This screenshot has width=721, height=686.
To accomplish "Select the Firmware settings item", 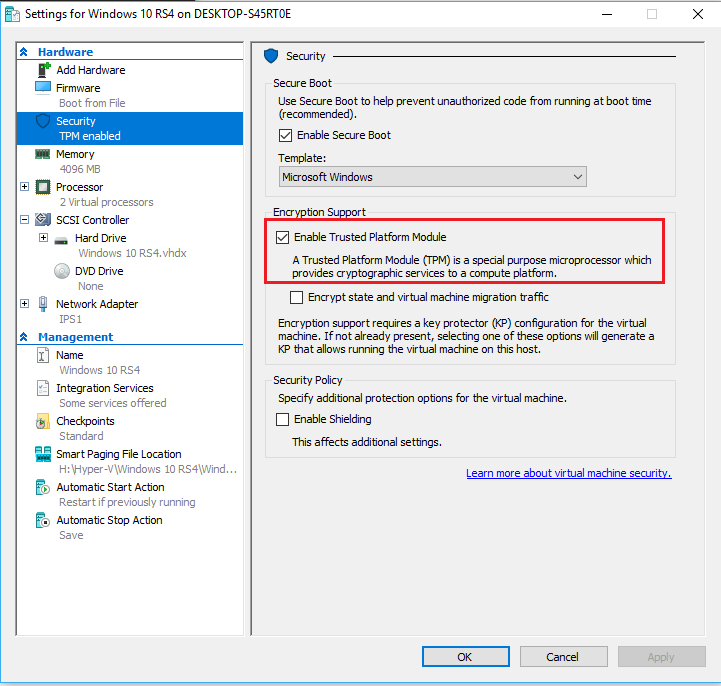I will tap(78, 88).
